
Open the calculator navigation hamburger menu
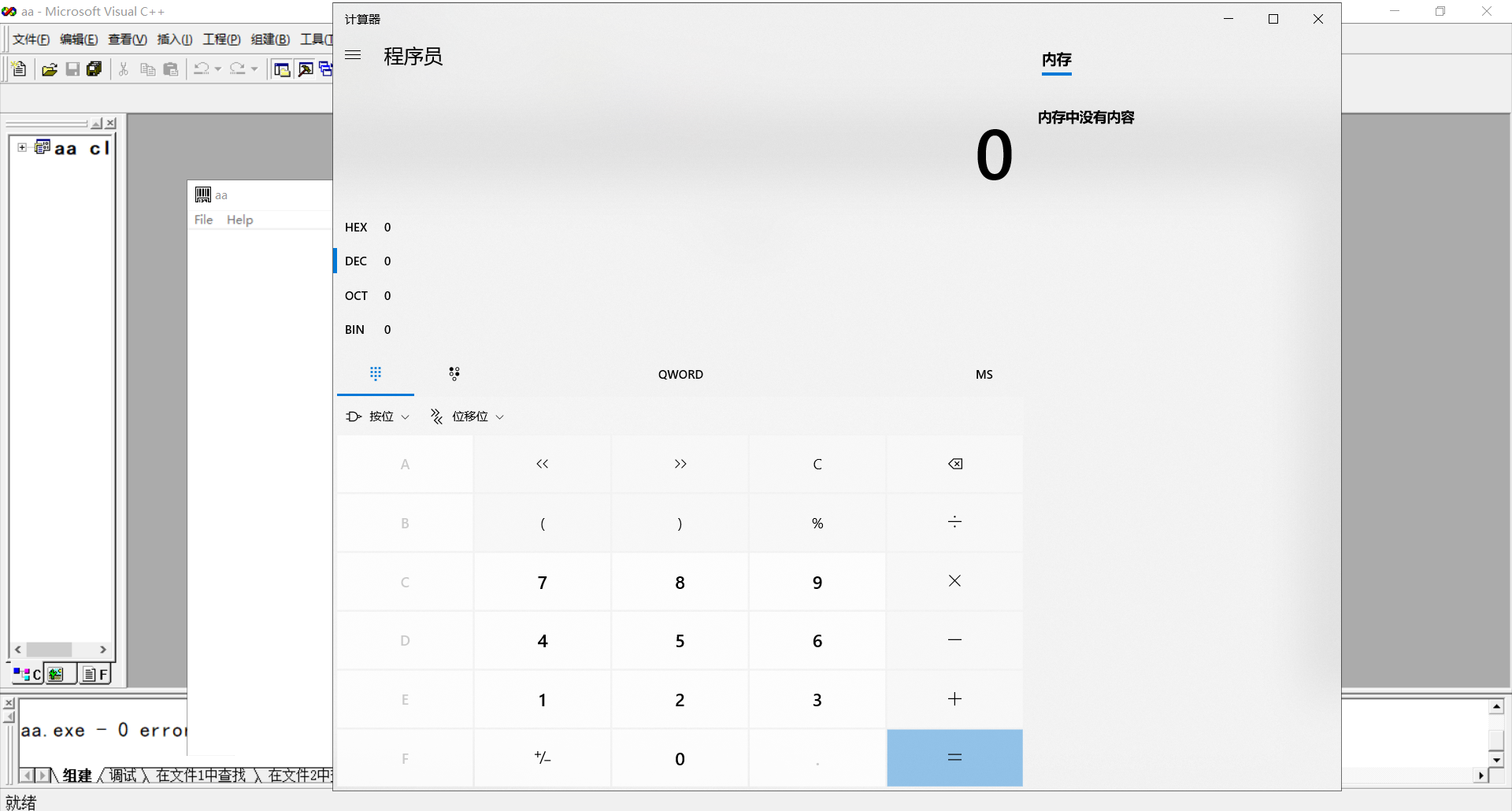point(353,55)
